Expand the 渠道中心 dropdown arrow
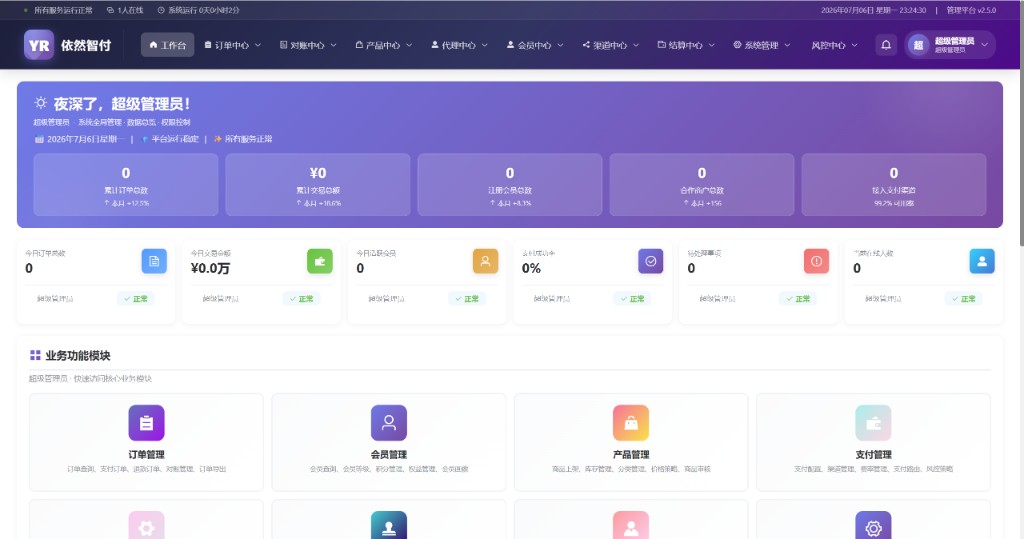1024x539 pixels. point(636,45)
